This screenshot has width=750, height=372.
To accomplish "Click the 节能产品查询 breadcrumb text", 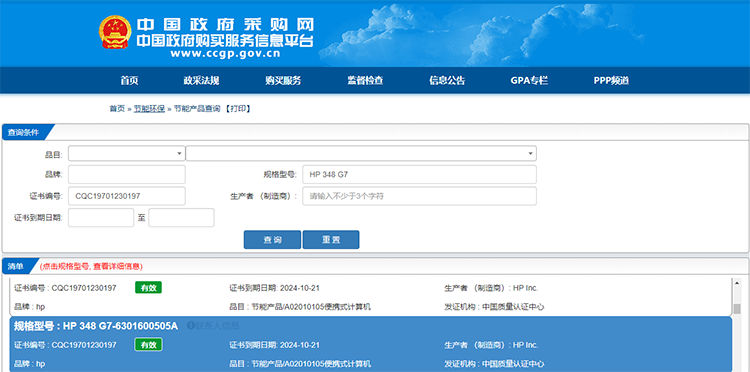I will point(197,109).
